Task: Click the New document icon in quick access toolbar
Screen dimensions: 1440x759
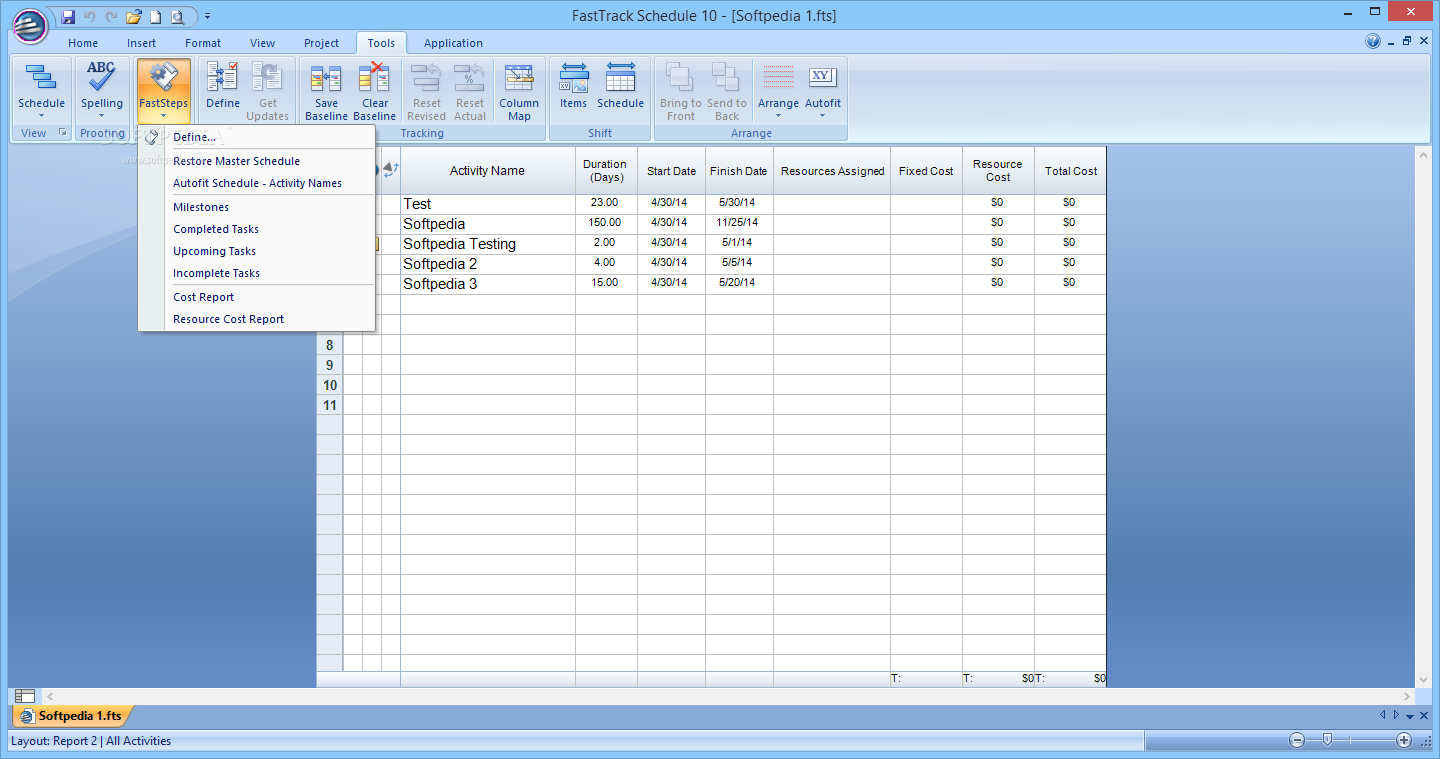Action: point(156,16)
